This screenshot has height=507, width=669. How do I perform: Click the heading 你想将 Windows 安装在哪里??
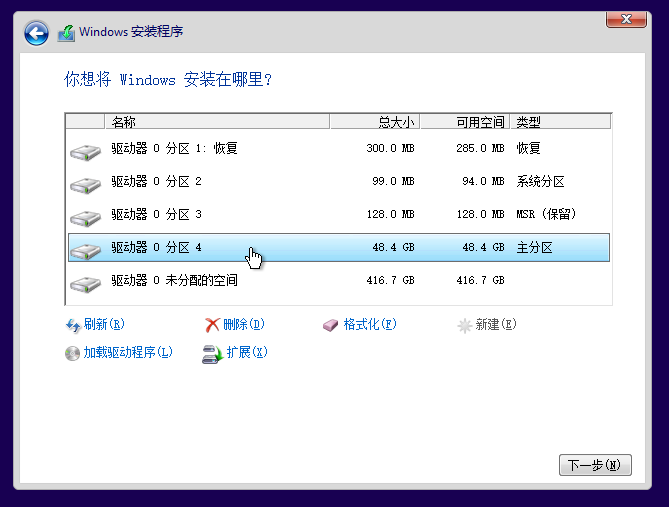coord(168,79)
